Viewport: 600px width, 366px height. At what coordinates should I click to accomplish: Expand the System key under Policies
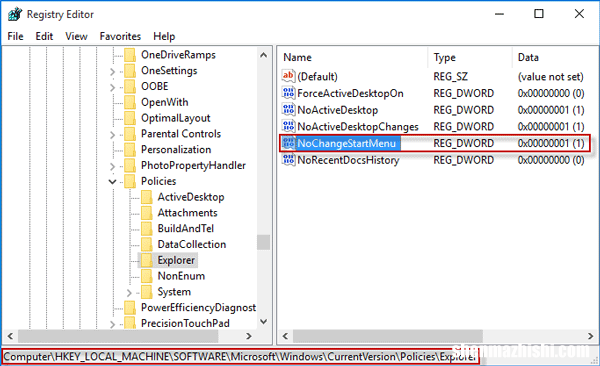coord(129,293)
